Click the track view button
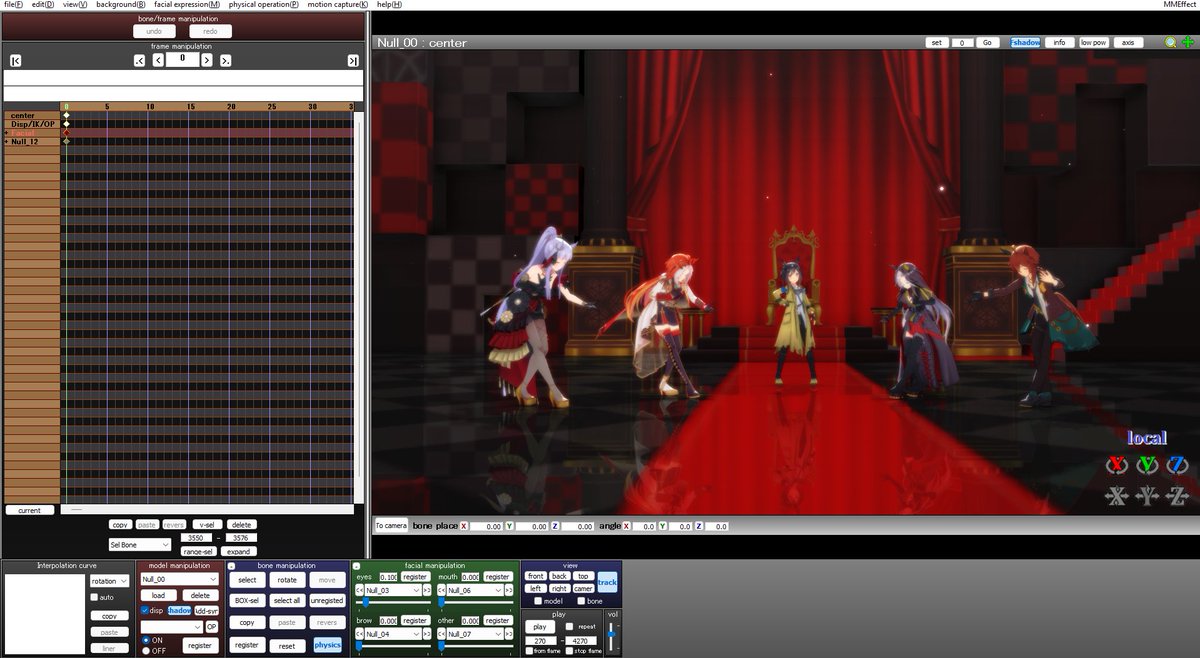1200x658 pixels. pos(608,582)
